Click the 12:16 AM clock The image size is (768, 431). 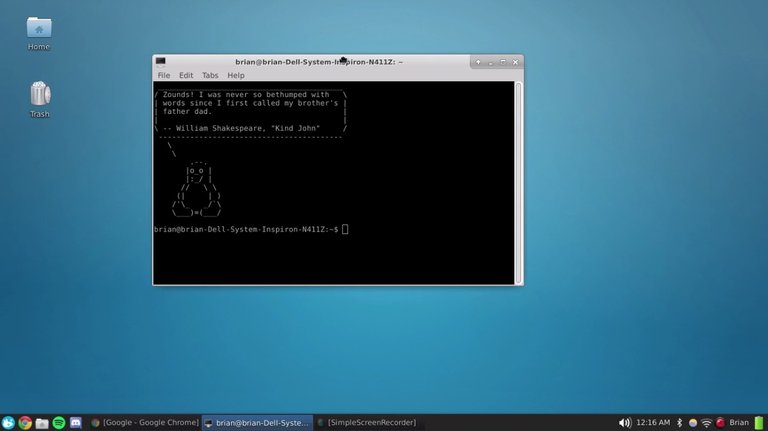(x=653, y=422)
